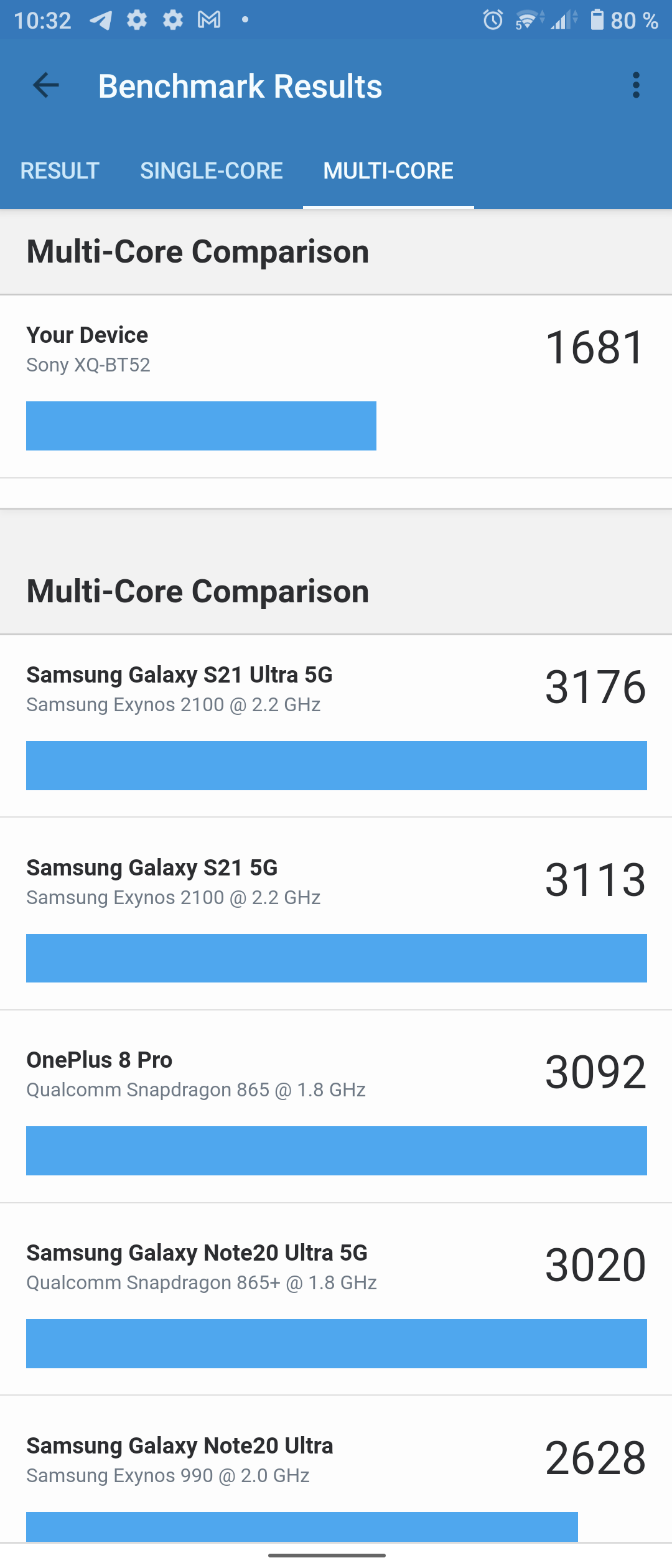
Task: Tap the Telegram notification icon
Action: coord(101,21)
